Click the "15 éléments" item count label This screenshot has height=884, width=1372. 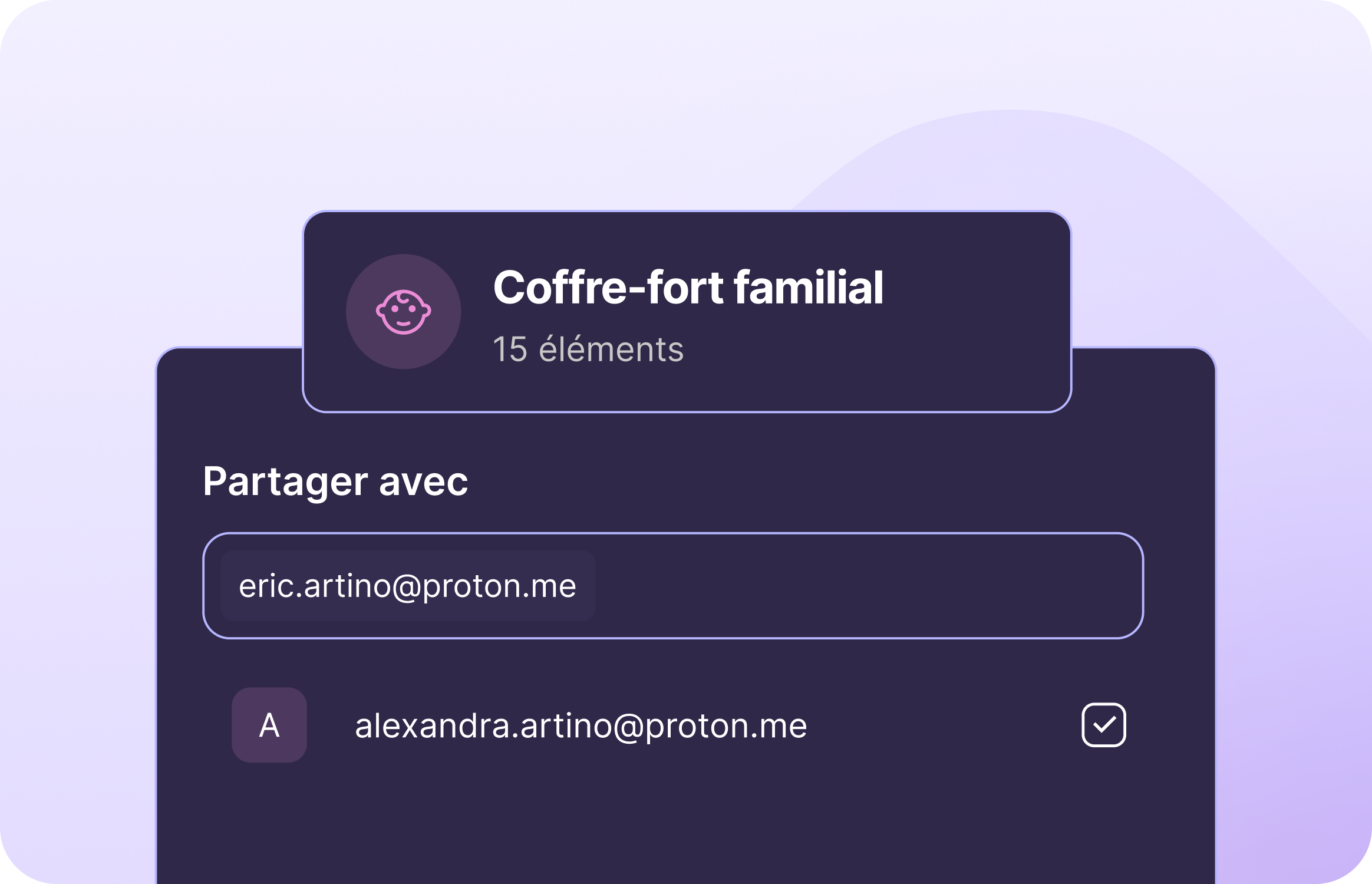click(588, 349)
